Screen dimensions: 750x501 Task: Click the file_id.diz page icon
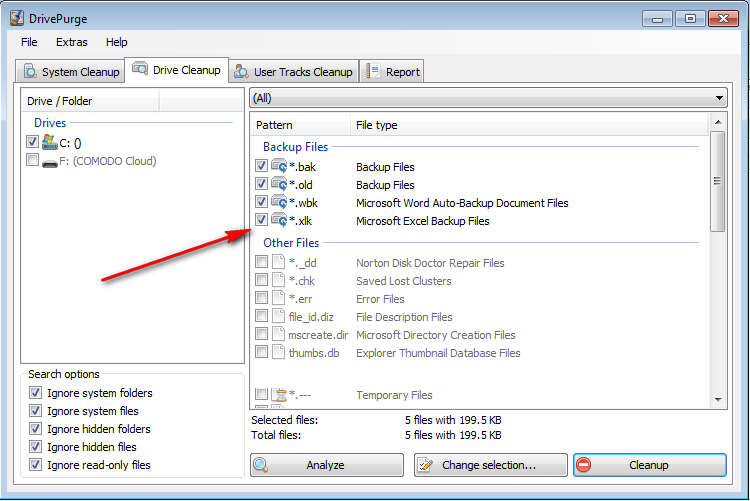click(278, 316)
